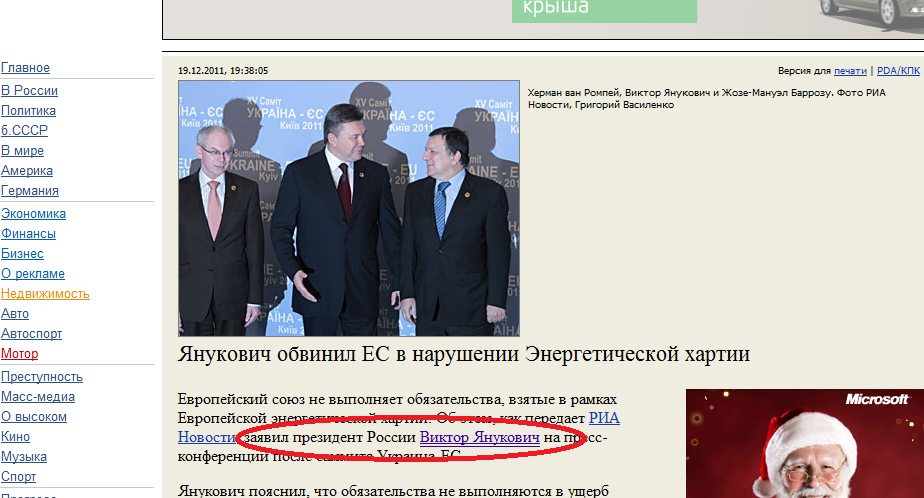Viewport: 924px width, 498px height.
Task: Go to the В мире section
Action: pyautogui.click(x=22, y=151)
